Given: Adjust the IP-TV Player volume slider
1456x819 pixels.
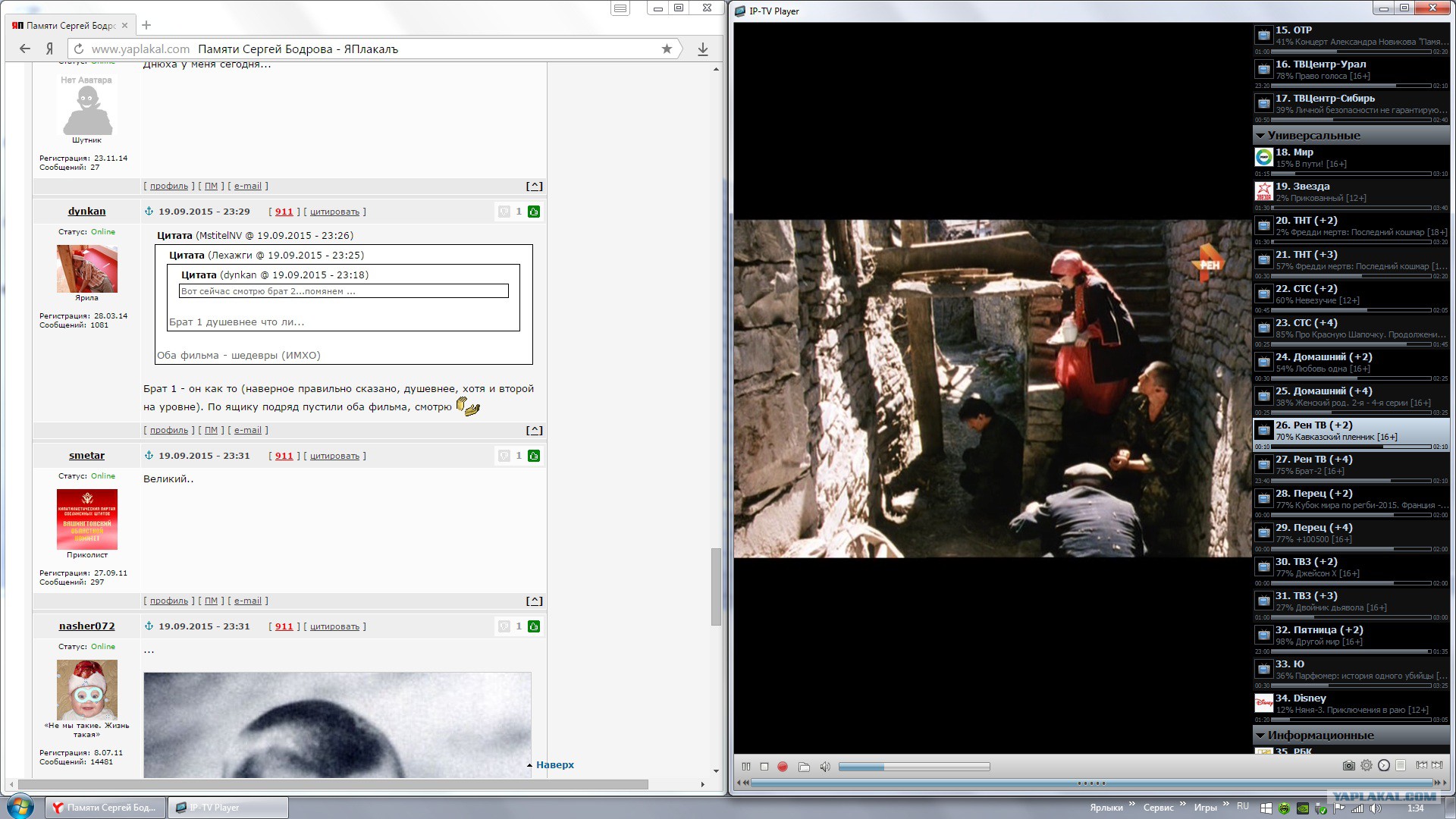Looking at the screenshot, I should click(914, 767).
